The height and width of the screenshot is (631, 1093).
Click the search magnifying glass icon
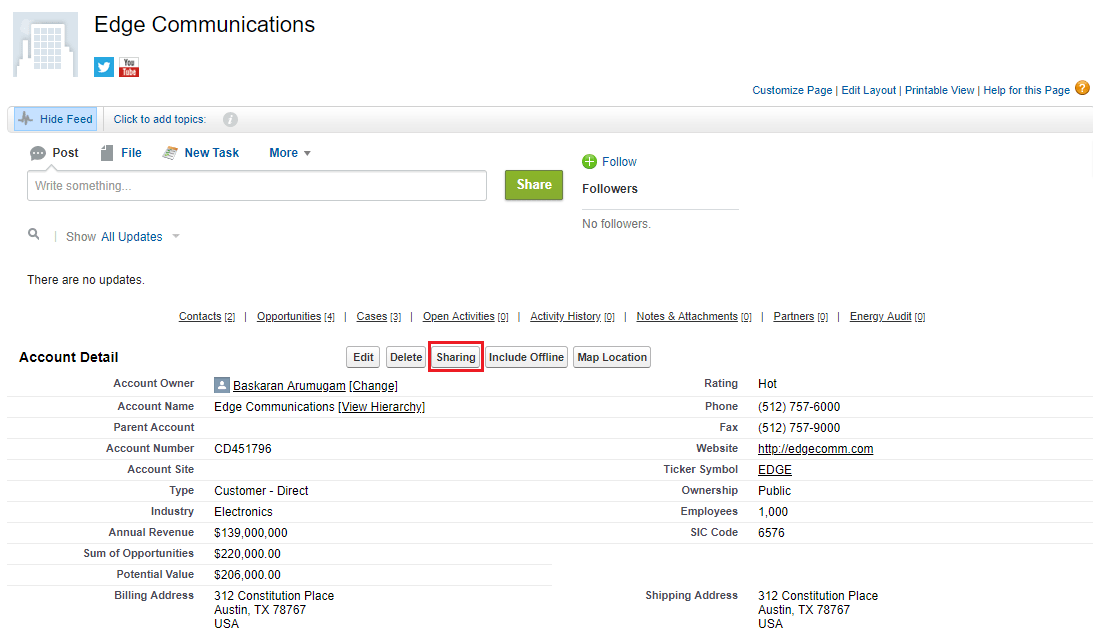point(33,234)
